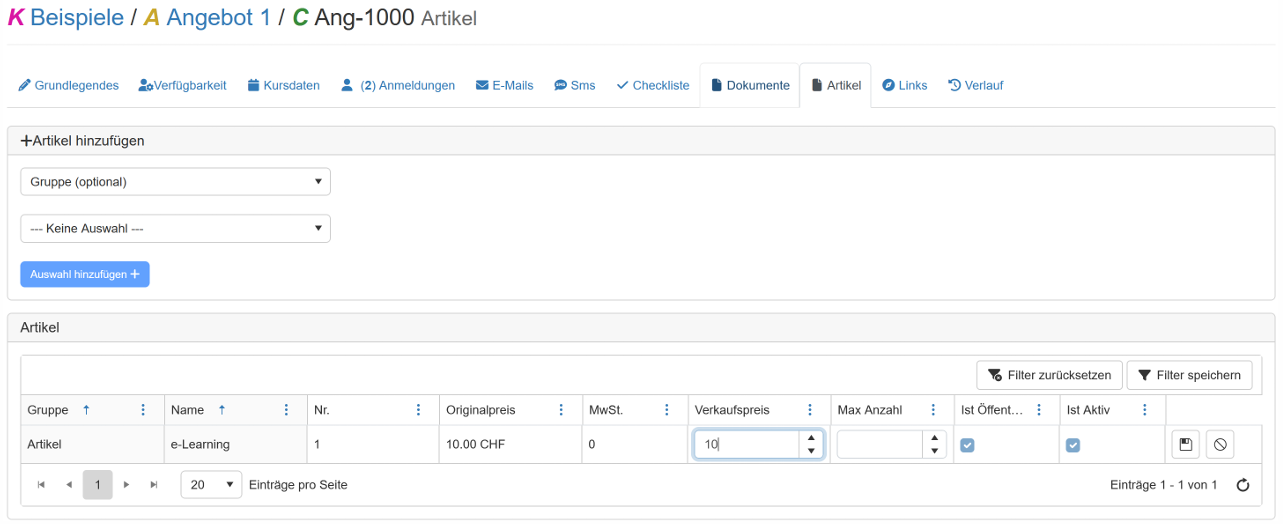Open the entries per page dropdown
Screen dimensions: 1283x524
[211, 485]
